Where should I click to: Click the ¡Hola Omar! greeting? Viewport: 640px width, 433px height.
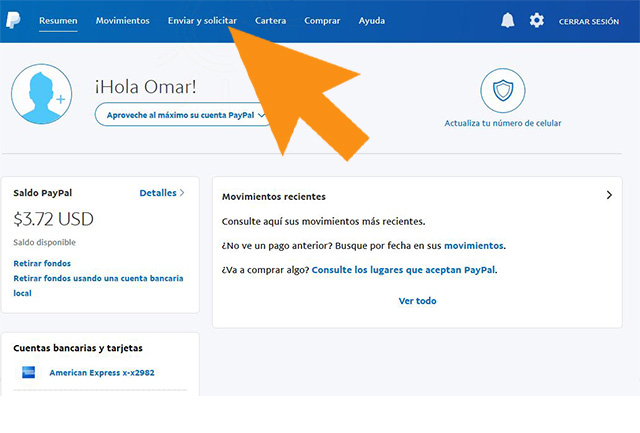coord(146,87)
